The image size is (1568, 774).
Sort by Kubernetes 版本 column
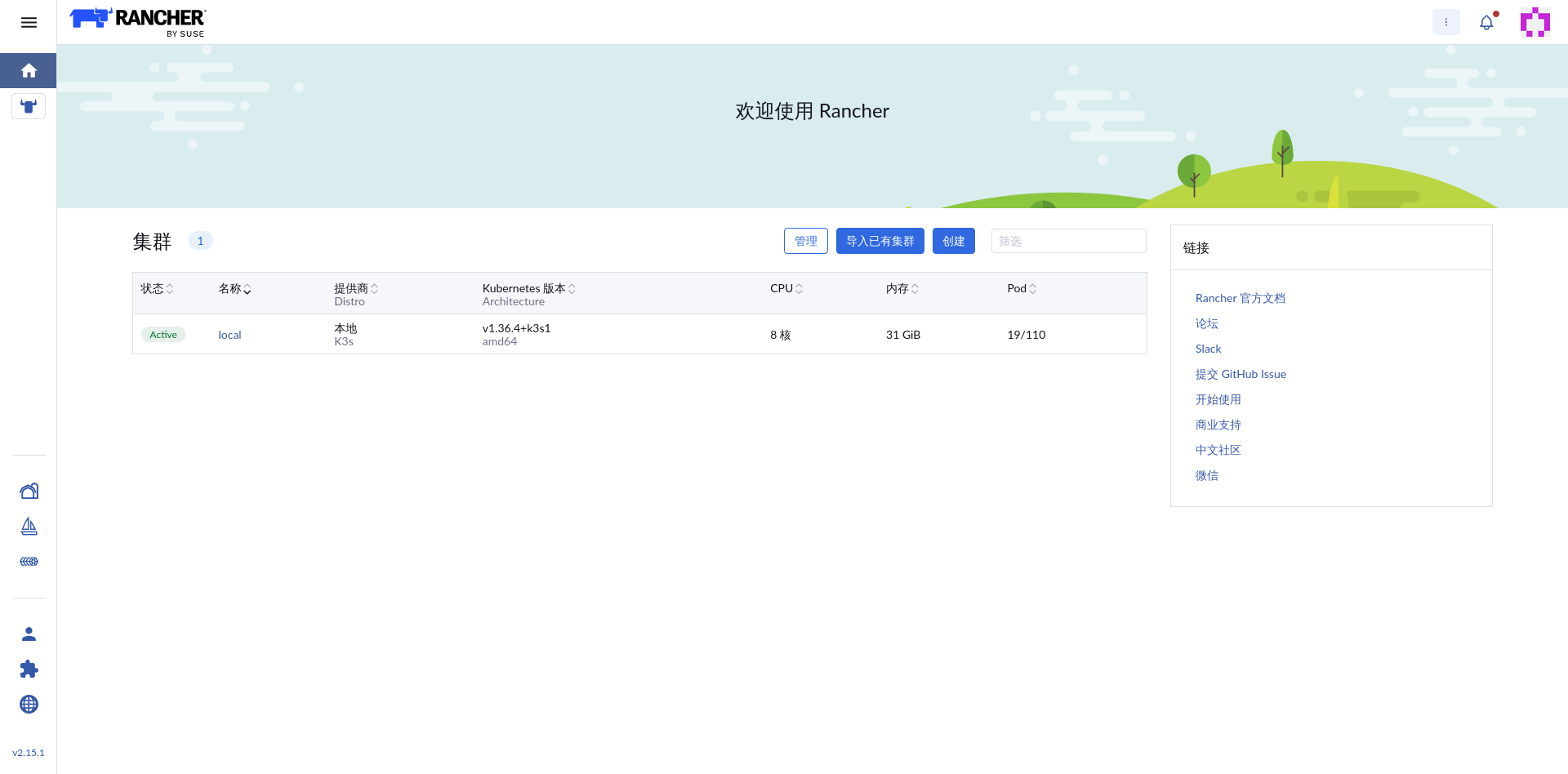click(528, 289)
